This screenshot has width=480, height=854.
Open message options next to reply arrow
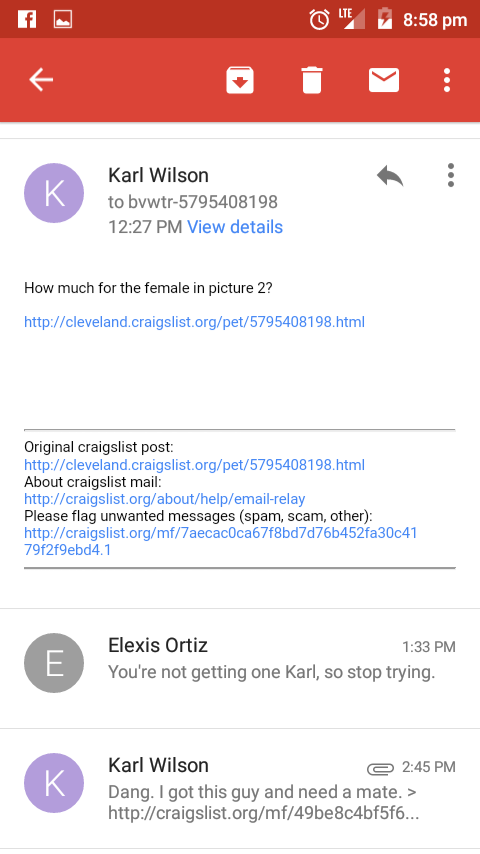click(x=451, y=175)
